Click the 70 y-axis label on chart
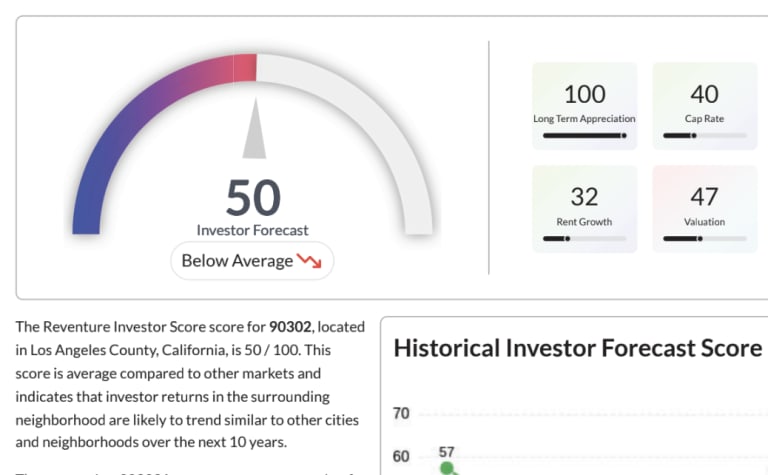This screenshot has height=475, width=768. (x=401, y=413)
